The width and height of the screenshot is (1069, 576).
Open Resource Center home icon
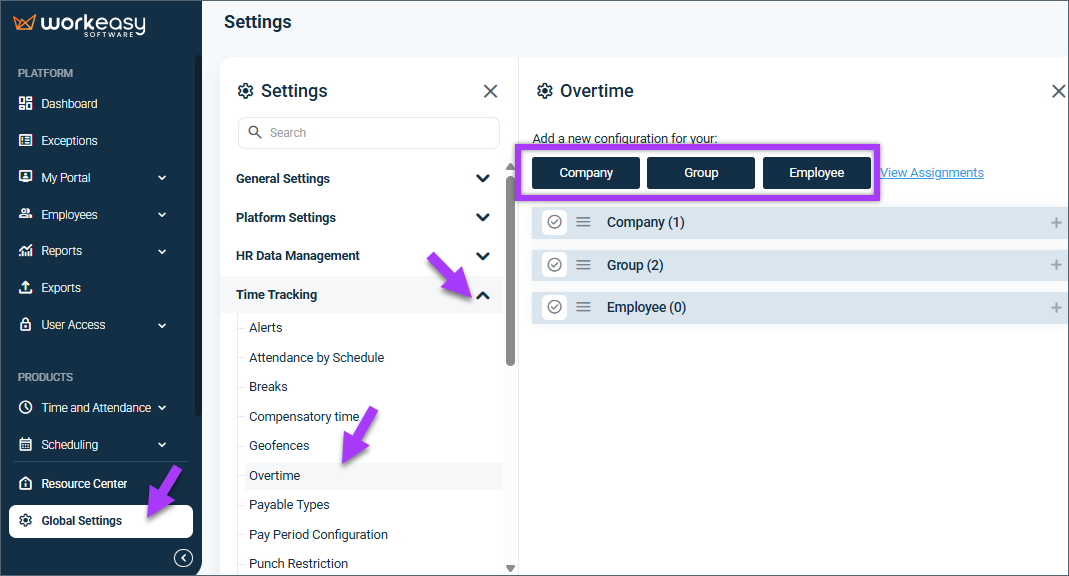25,483
